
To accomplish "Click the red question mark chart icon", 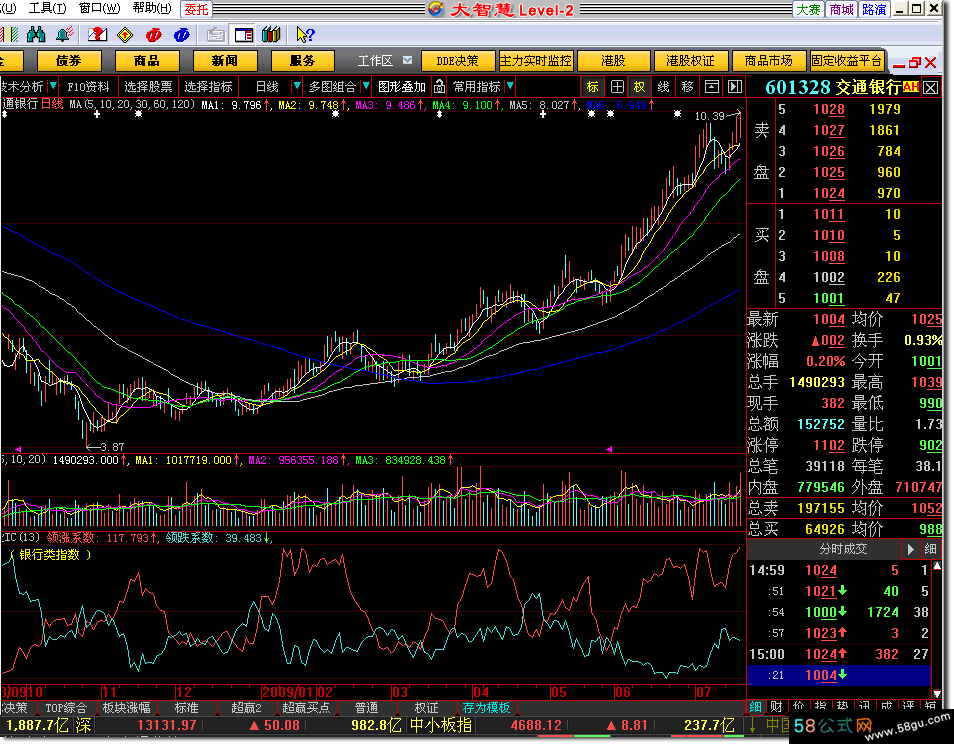I will coord(97,35).
